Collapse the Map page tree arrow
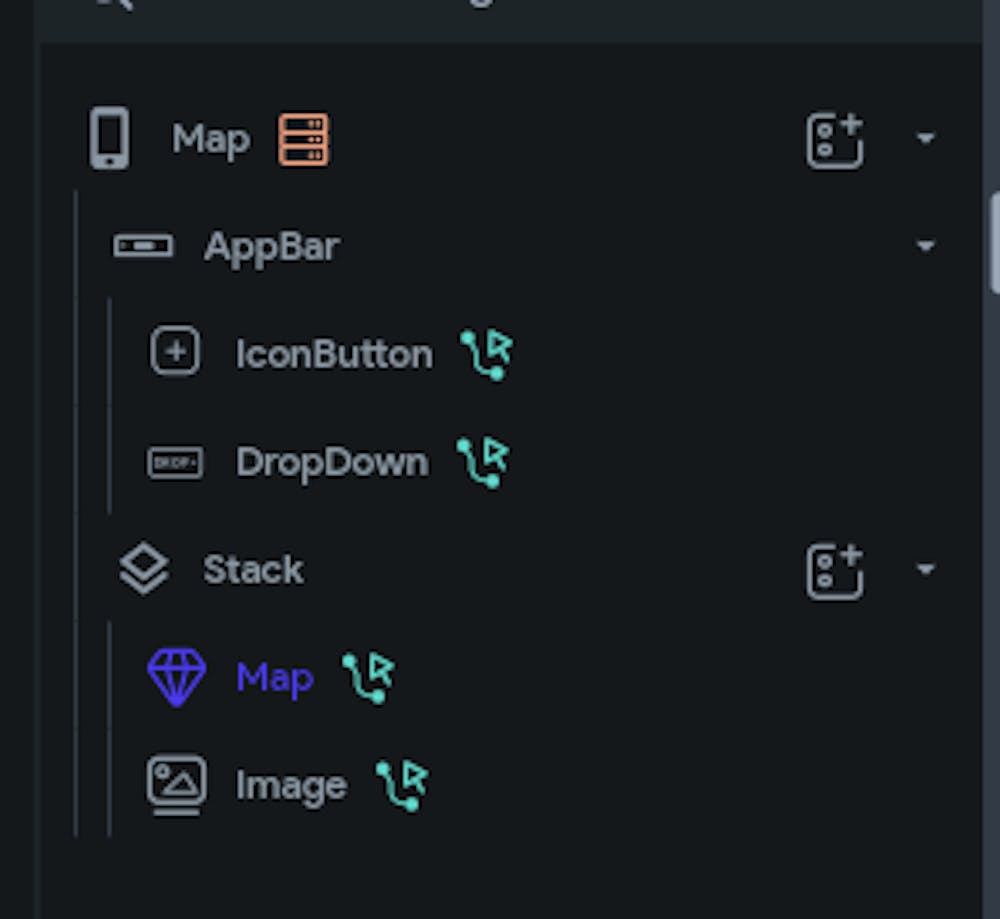Image resolution: width=1000 pixels, height=919 pixels. pyautogui.click(x=926, y=139)
